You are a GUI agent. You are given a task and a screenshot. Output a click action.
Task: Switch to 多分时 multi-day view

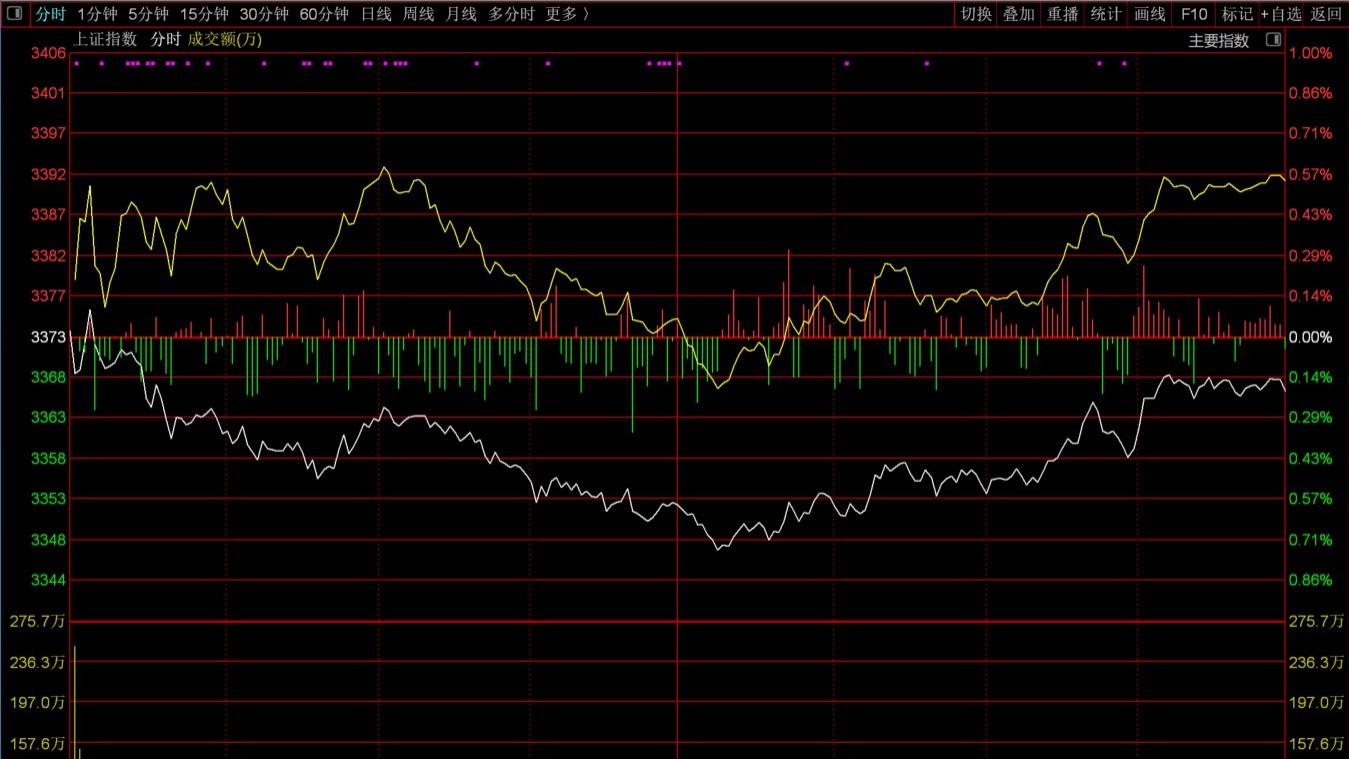click(x=512, y=14)
